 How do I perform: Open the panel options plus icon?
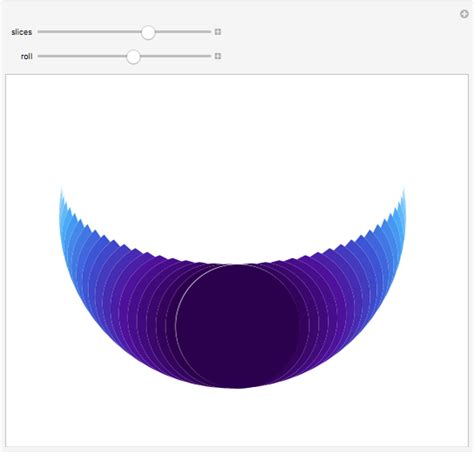point(464,14)
